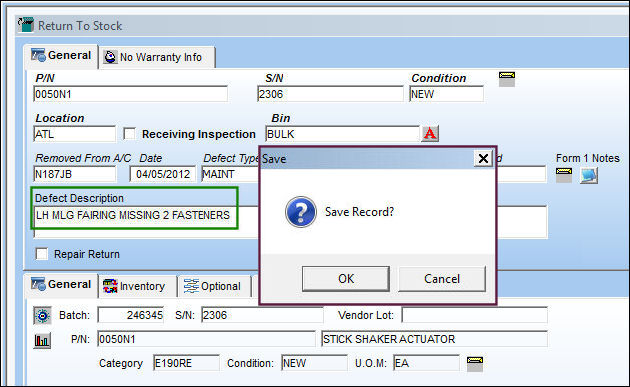630x387 pixels.
Task: Click the note icon beside the U.O.M field
Action: coord(475,364)
